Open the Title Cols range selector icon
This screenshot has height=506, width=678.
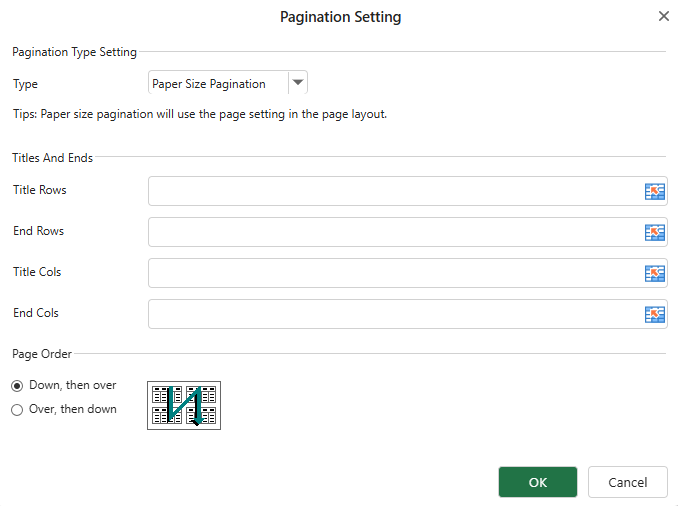click(654, 274)
